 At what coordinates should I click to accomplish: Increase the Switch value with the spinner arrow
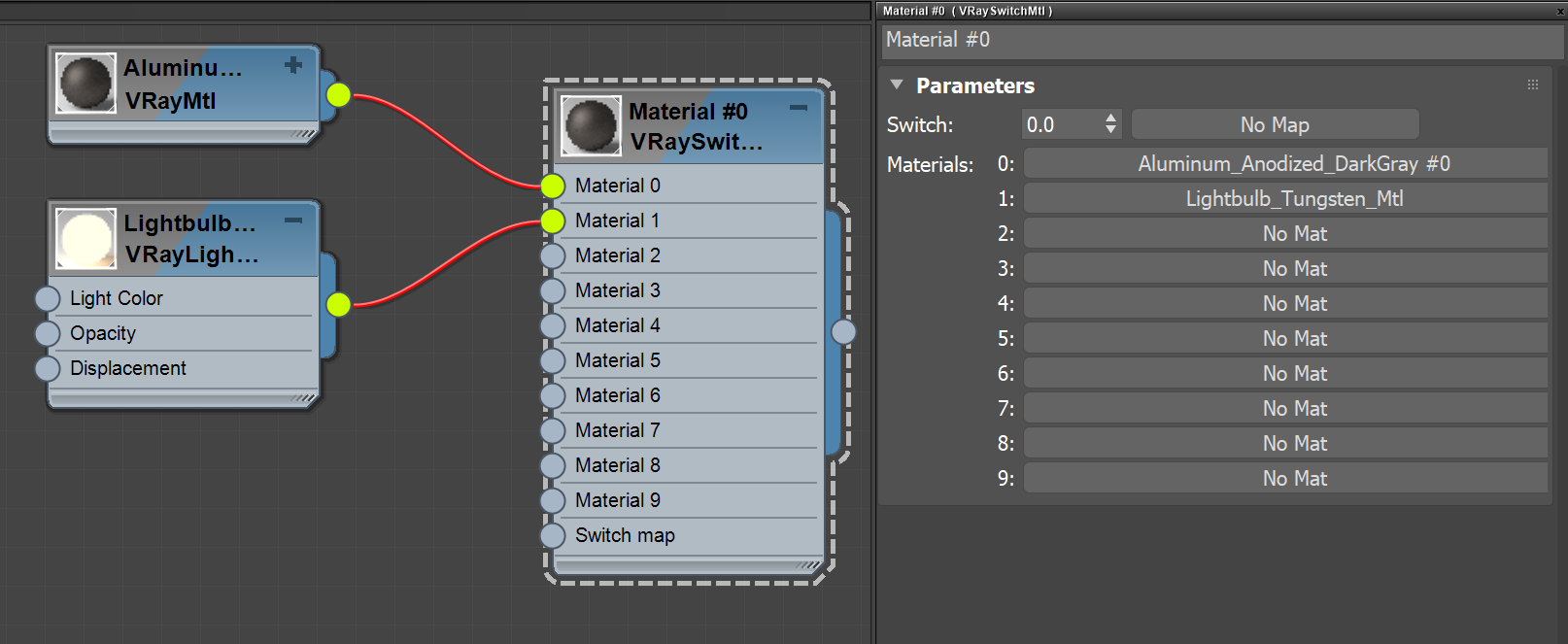click(x=1110, y=119)
